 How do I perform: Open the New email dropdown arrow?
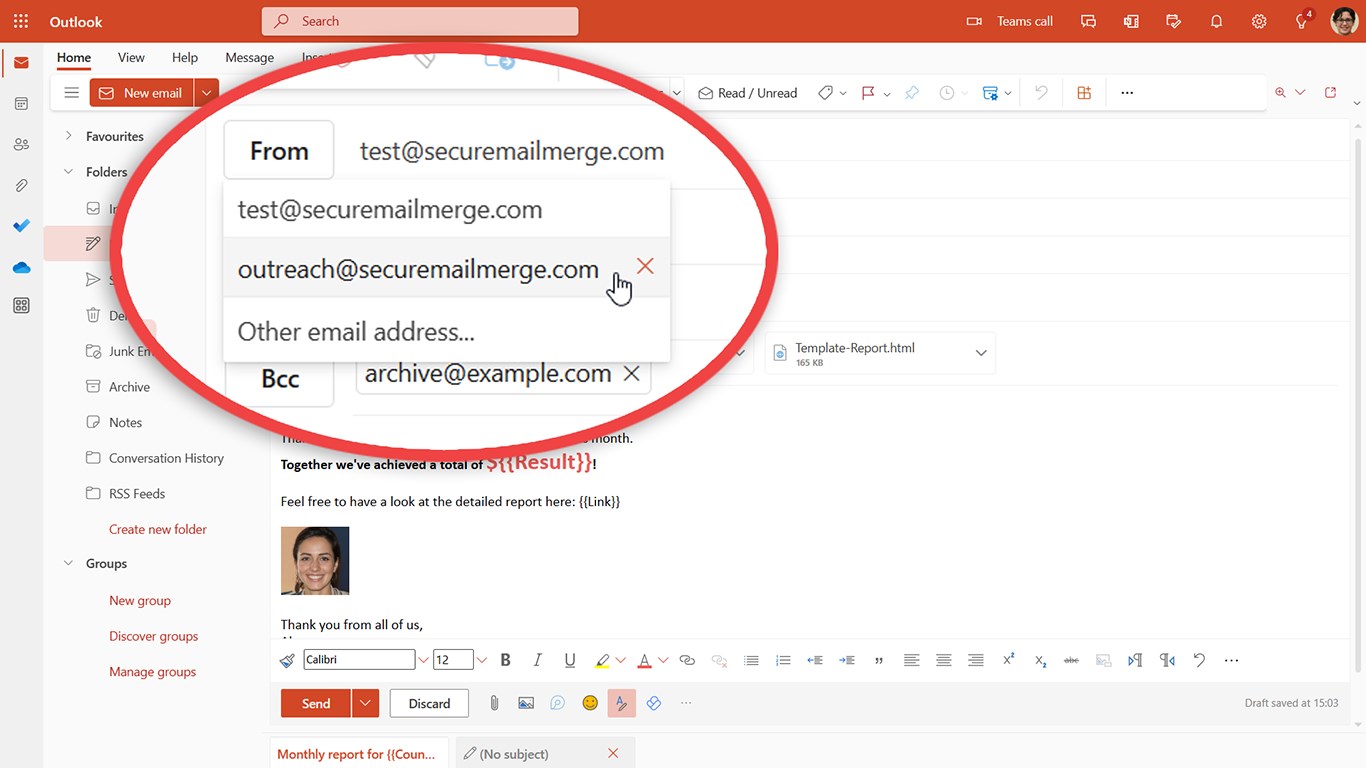click(x=206, y=93)
